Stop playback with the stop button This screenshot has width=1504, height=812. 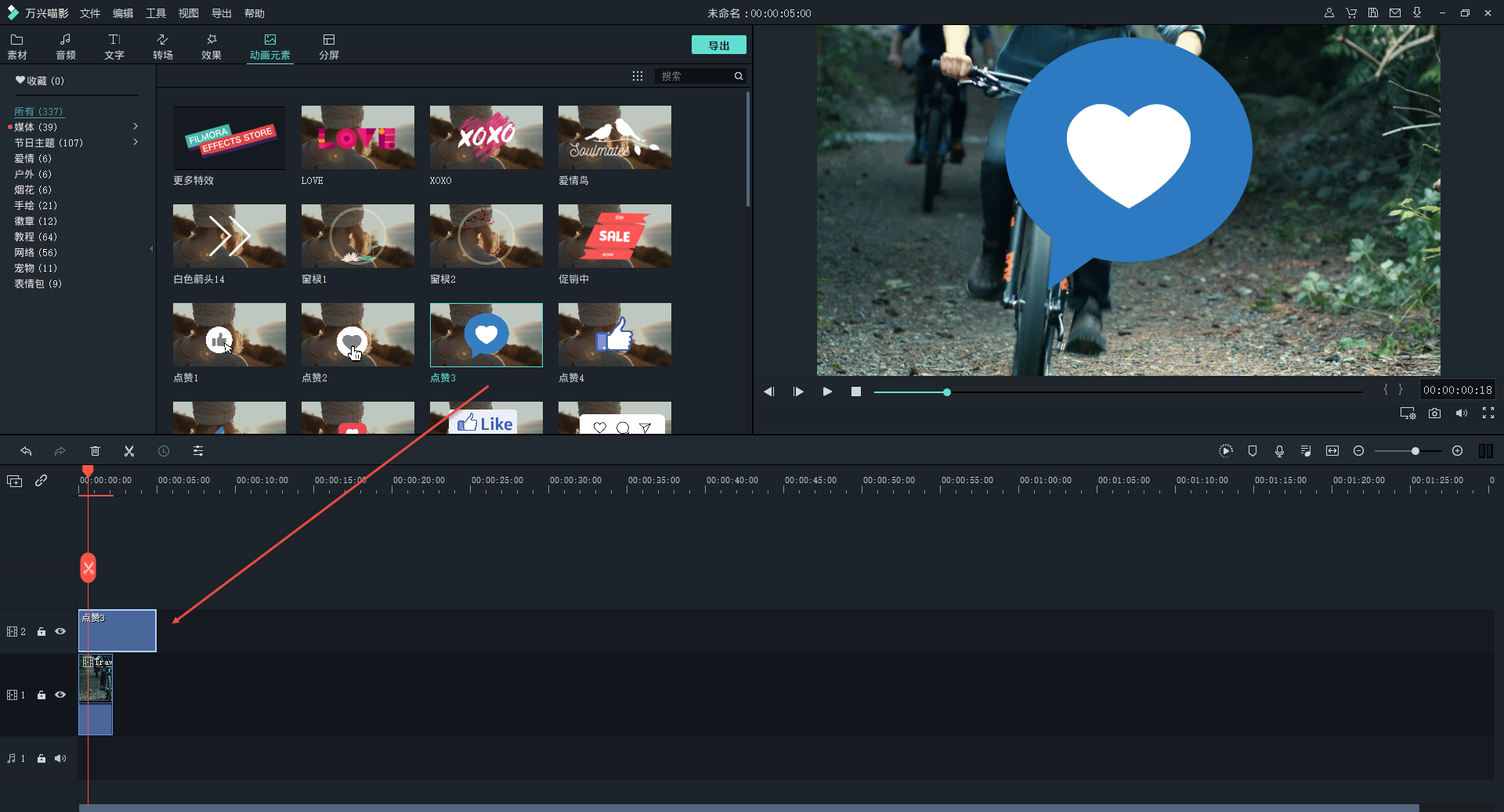click(856, 392)
